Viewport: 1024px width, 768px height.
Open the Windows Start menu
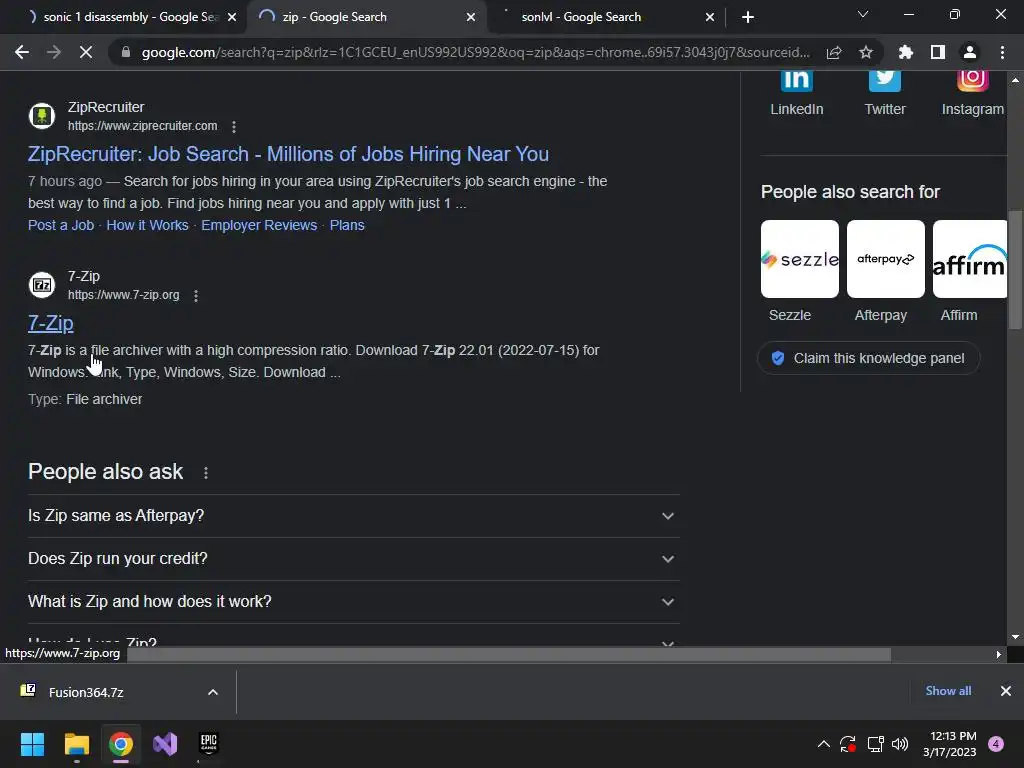pyautogui.click(x=32, y=744)
